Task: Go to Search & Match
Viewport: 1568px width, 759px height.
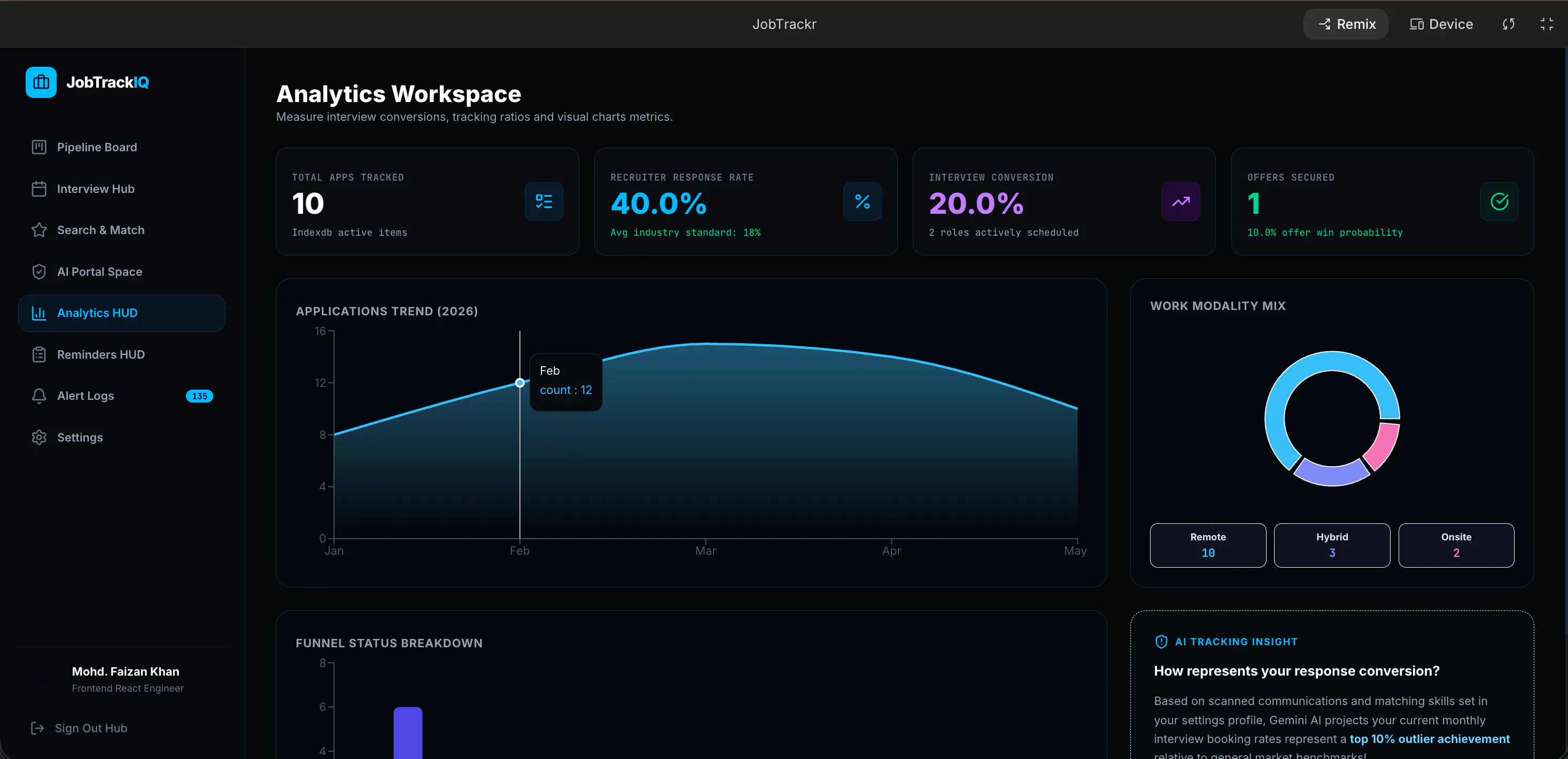Action: (122, 230)
